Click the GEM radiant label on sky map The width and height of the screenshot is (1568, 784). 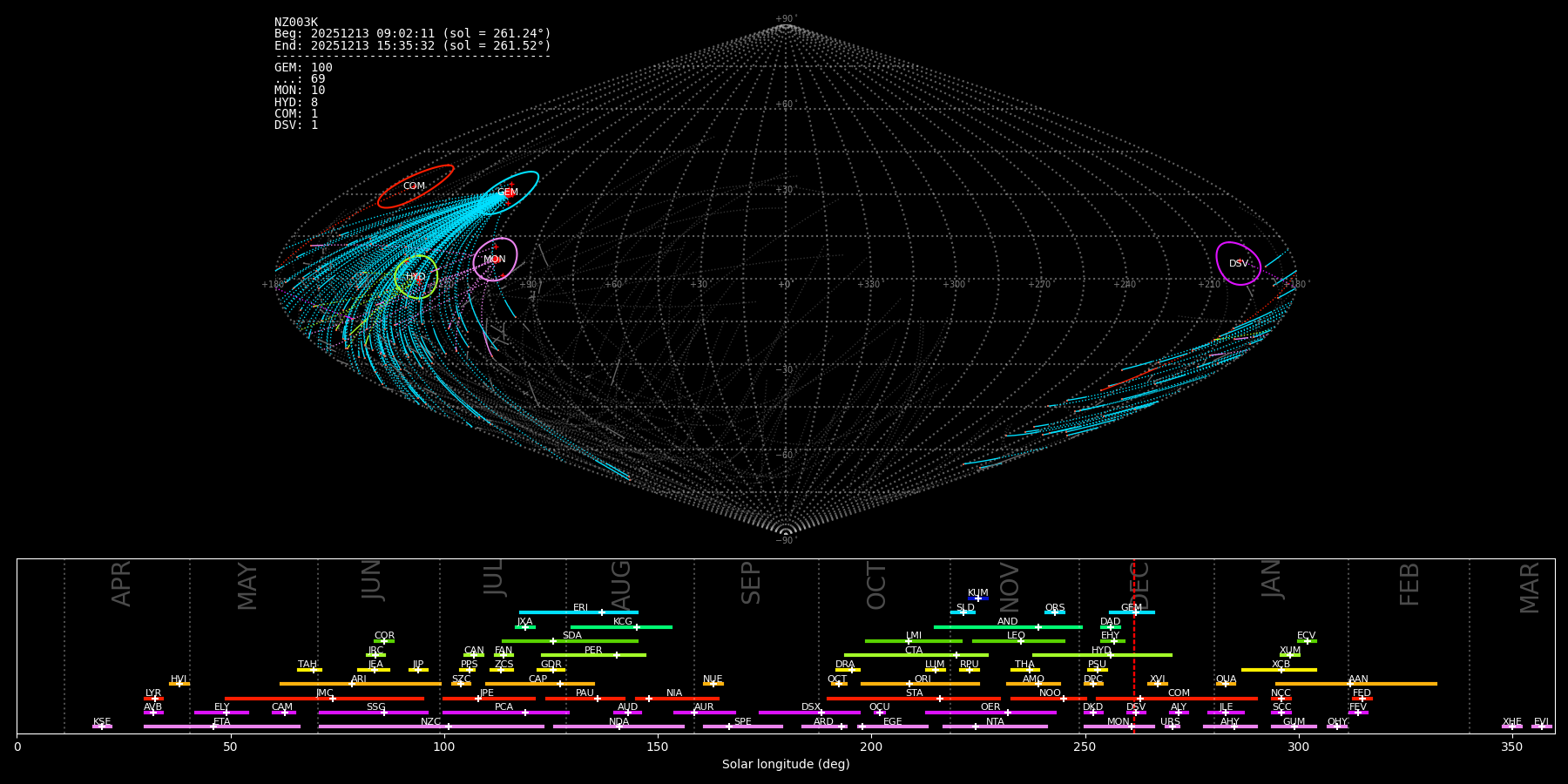coord(508,193)
